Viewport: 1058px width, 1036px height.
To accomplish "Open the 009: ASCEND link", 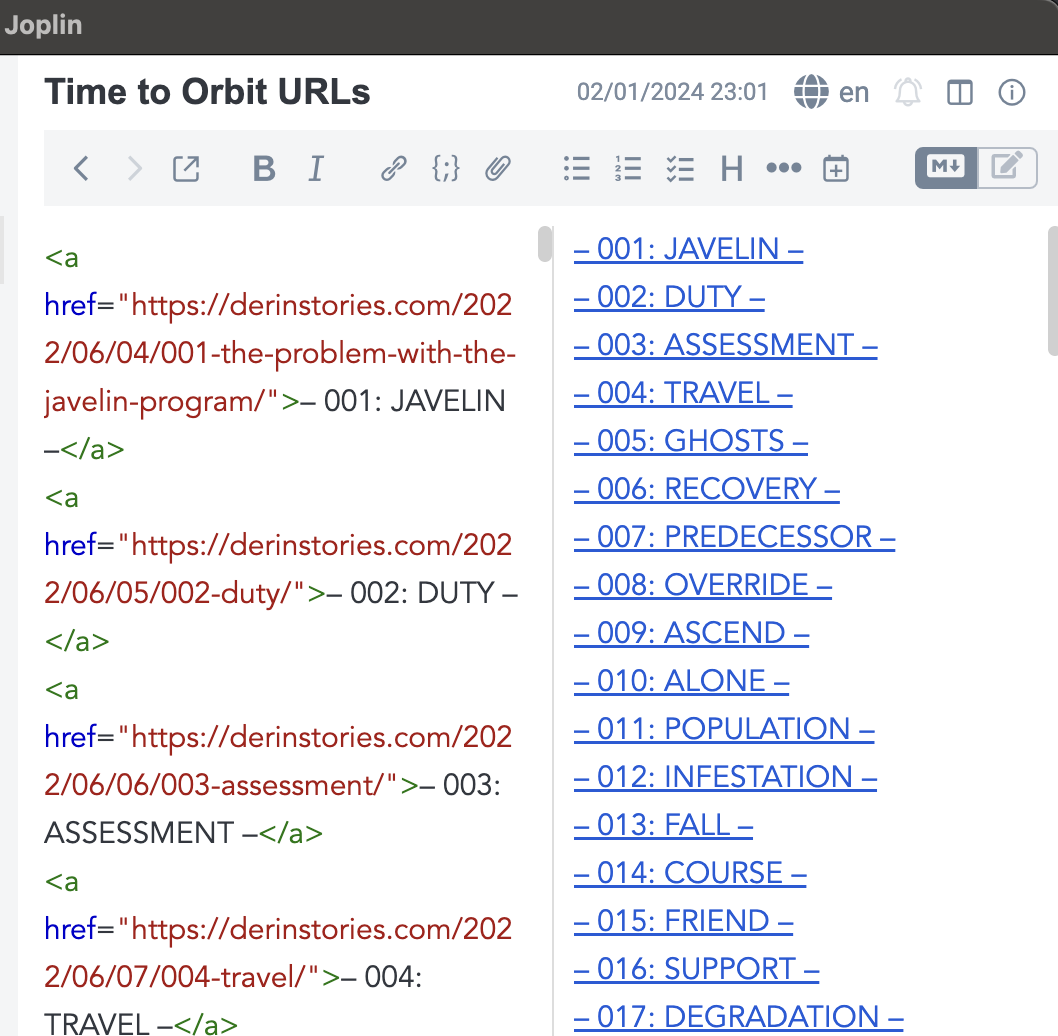I will click(691, 632).
